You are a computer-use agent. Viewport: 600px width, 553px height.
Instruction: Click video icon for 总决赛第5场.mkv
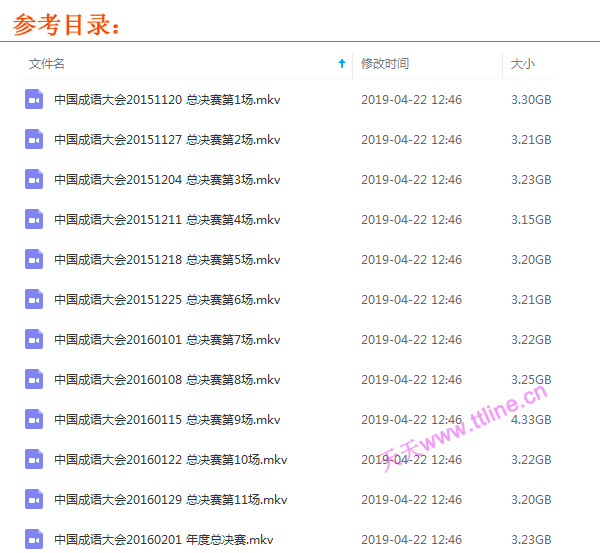34,259
